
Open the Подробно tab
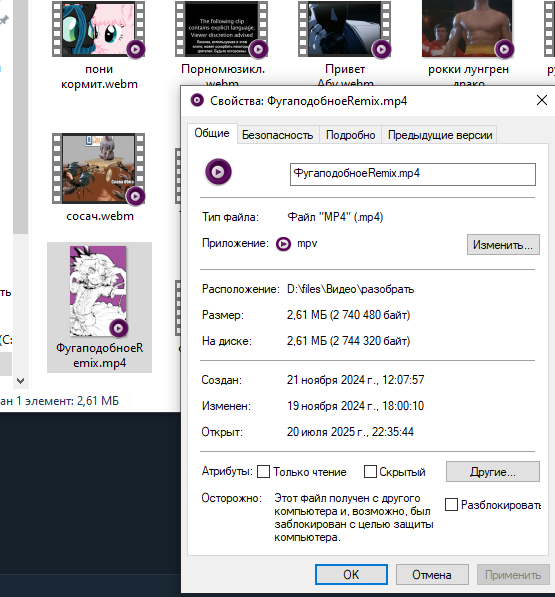coord(351,135)
